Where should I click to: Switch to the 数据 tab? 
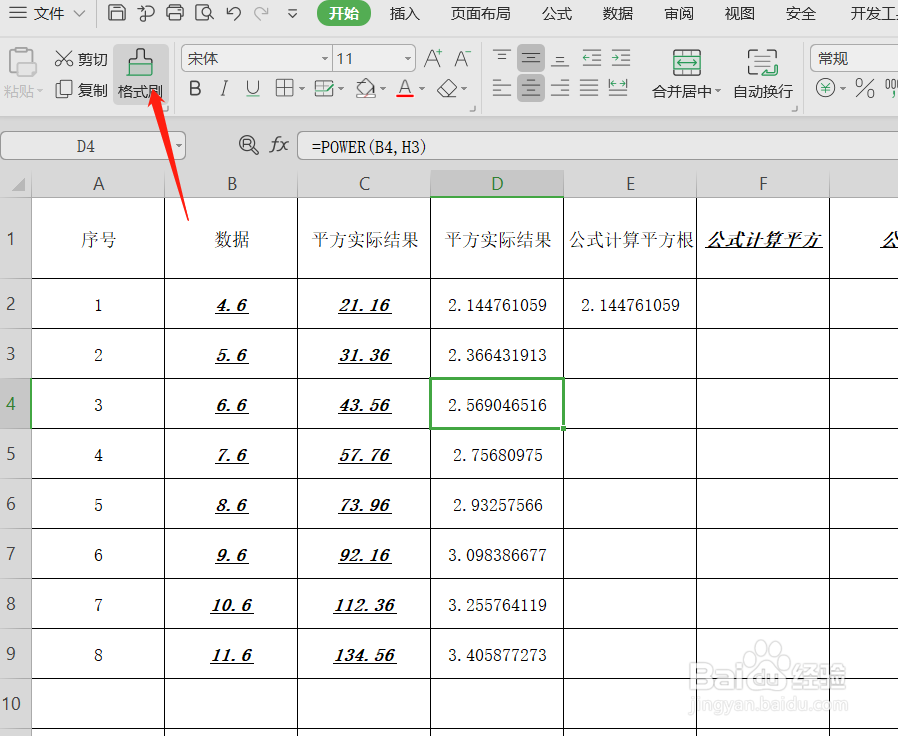pos(617,13)
